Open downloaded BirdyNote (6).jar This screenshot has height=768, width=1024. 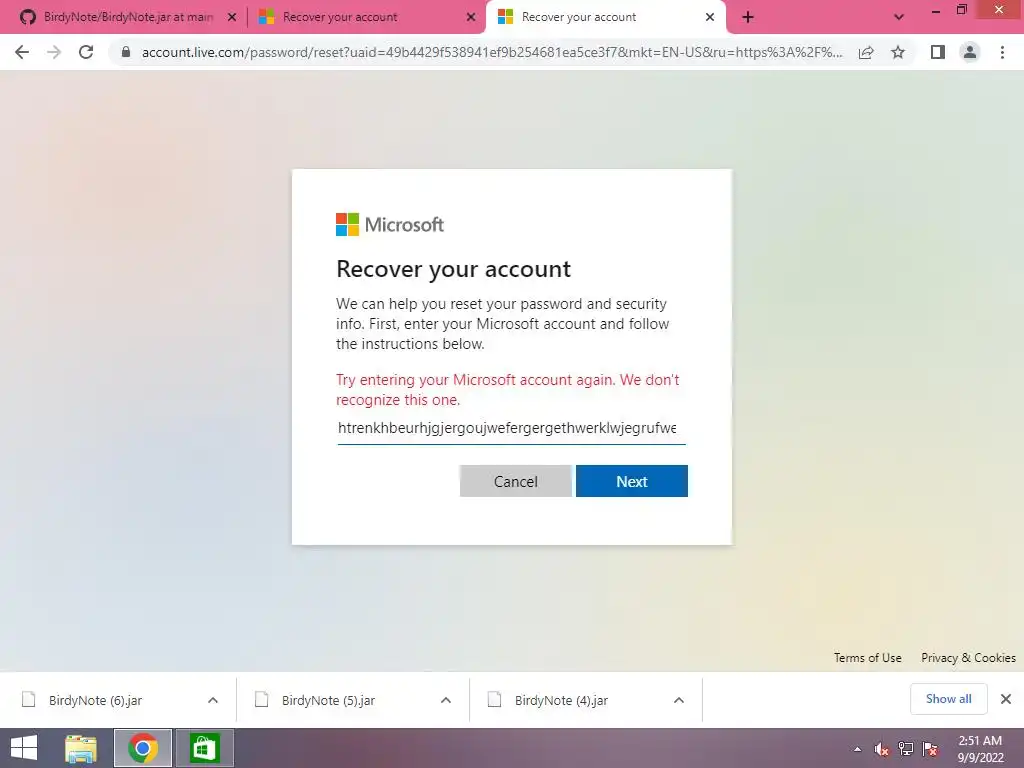[95, 700]
